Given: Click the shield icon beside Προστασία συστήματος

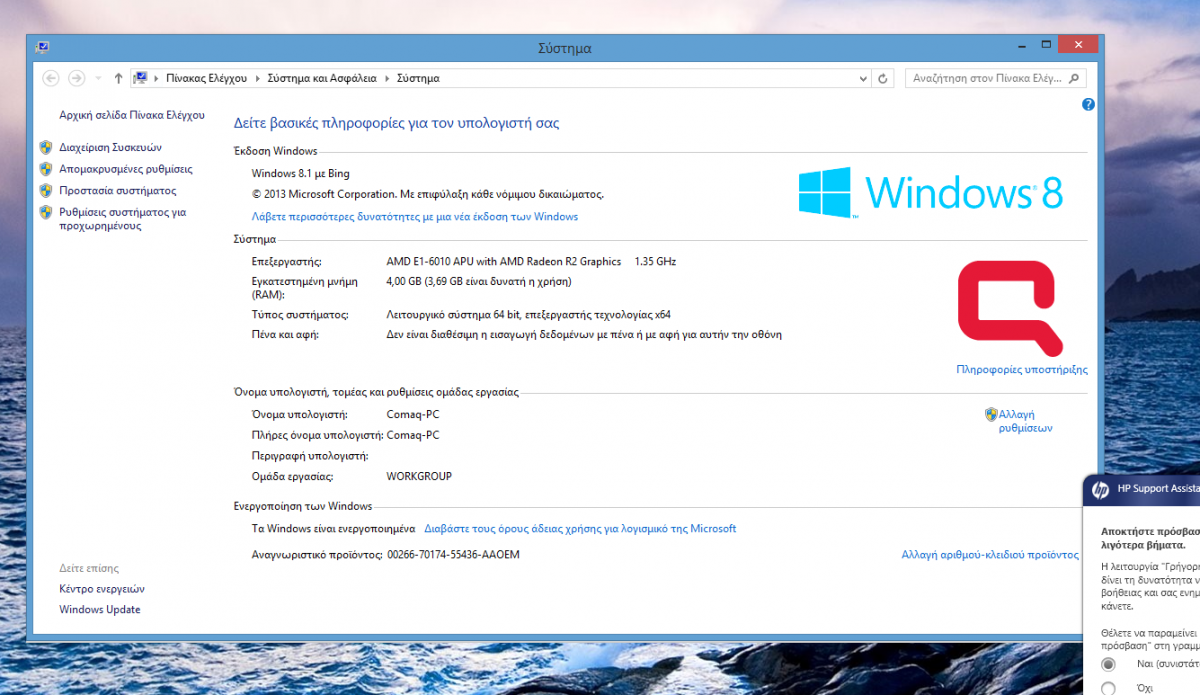Looking at the screenshot, I should [45, 190].
